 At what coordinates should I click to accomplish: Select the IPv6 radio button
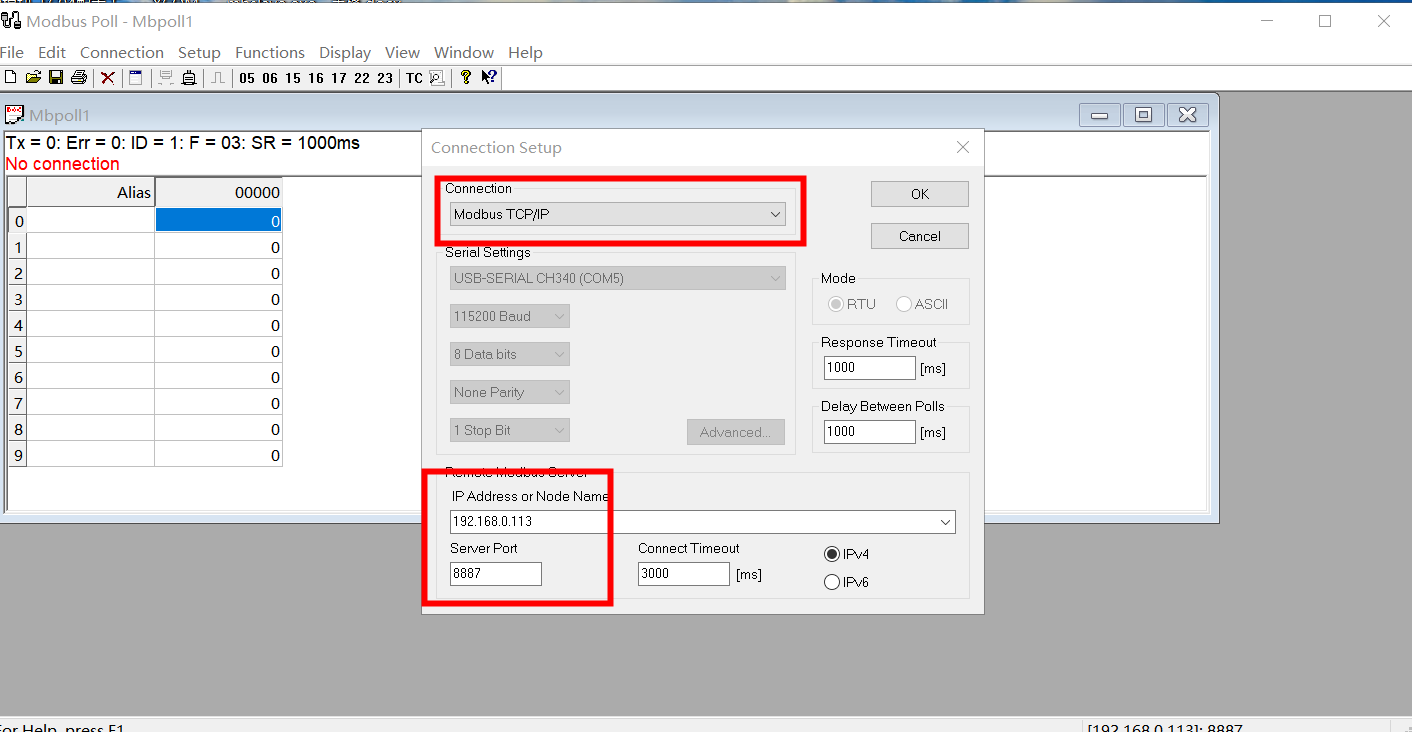pos(832,582)
